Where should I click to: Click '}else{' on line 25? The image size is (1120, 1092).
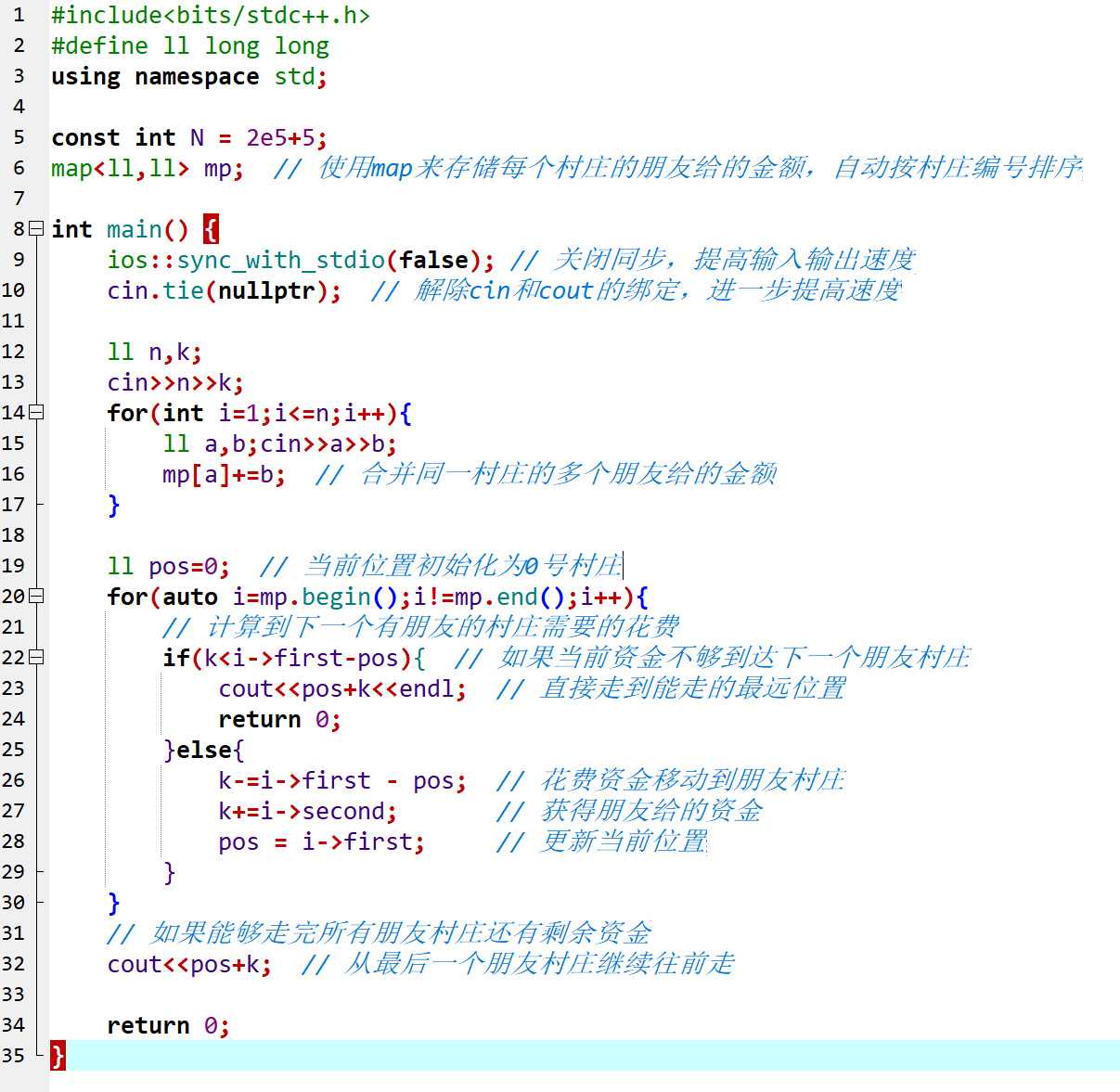coord(204,751)
